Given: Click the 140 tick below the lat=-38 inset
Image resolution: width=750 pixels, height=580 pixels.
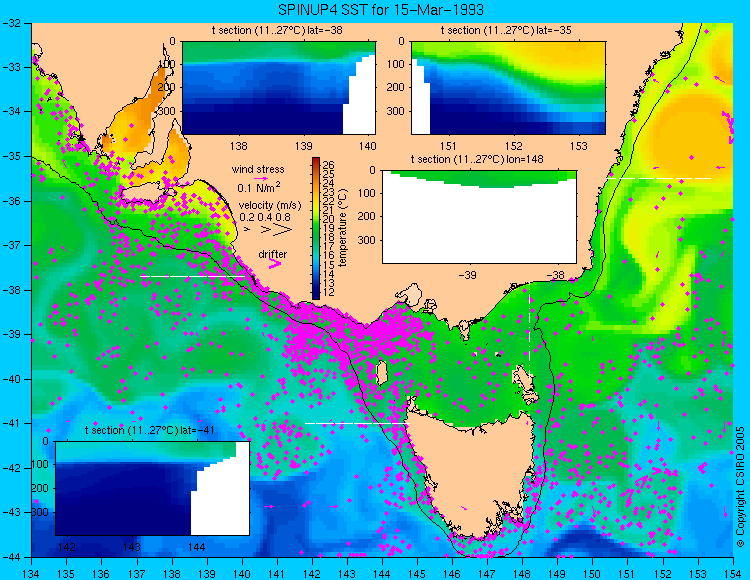Looking at the screenshot, I should click(367, 146).
